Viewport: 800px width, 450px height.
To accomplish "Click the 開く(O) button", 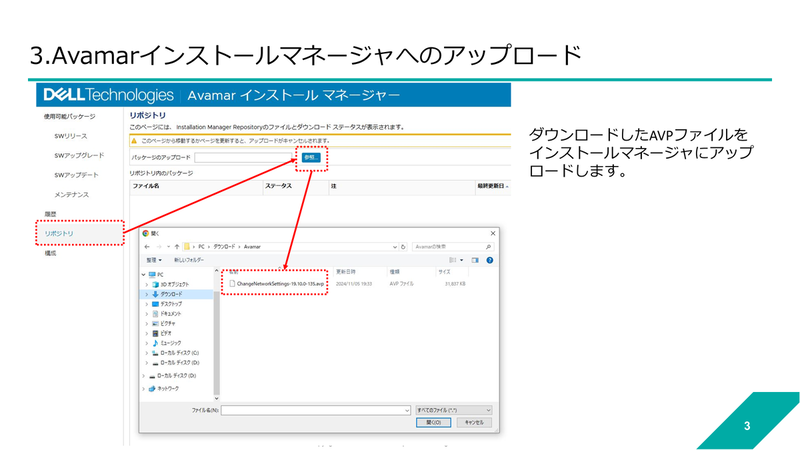I will (x=433, y=422).
